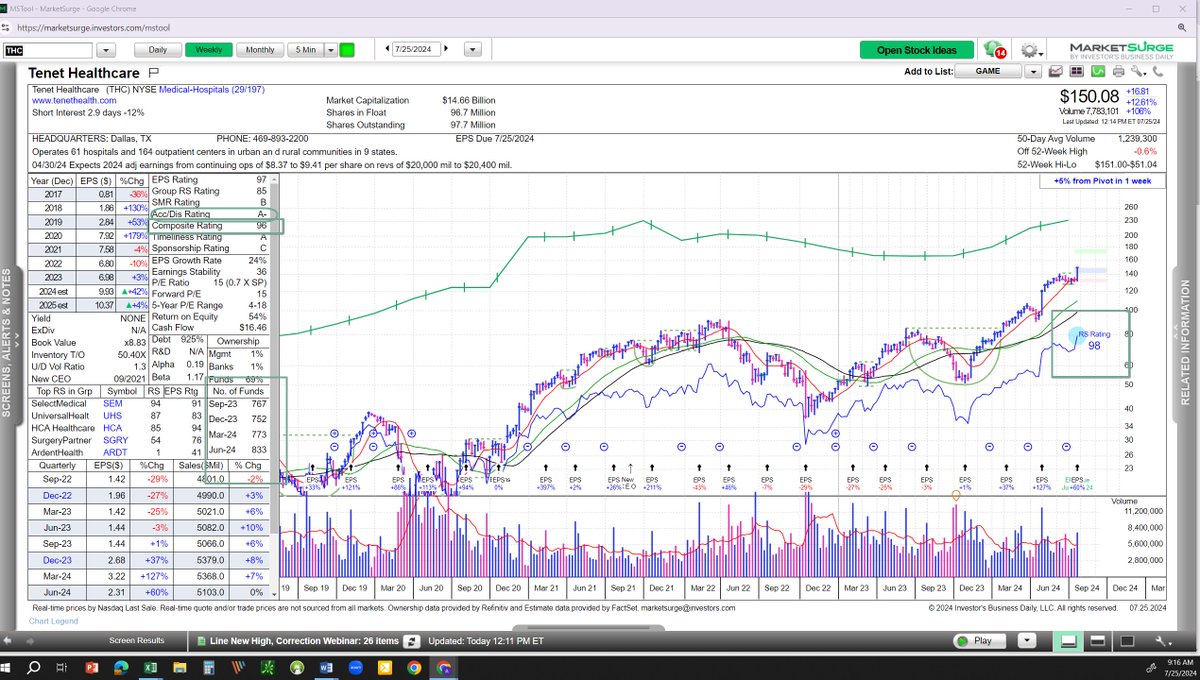Click the site info icon in the address bar
This screenshot has width=1200, height=680.
pyautogui.click(x=7, y=28)
